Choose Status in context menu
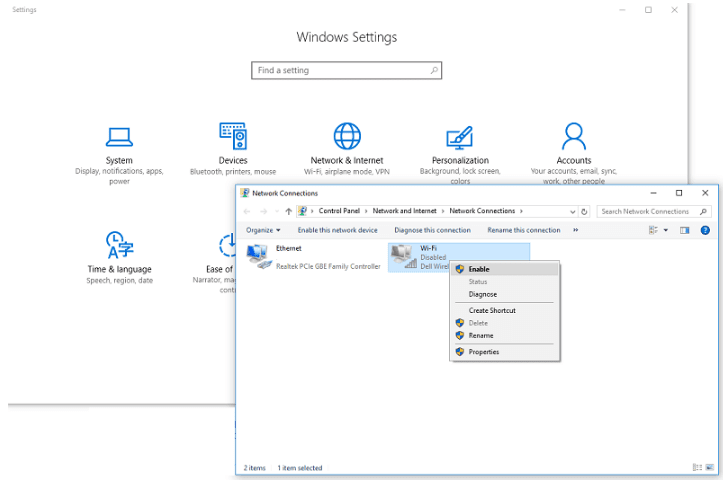Viewport: 723px width, 486px height. click(x=505, y=282)
